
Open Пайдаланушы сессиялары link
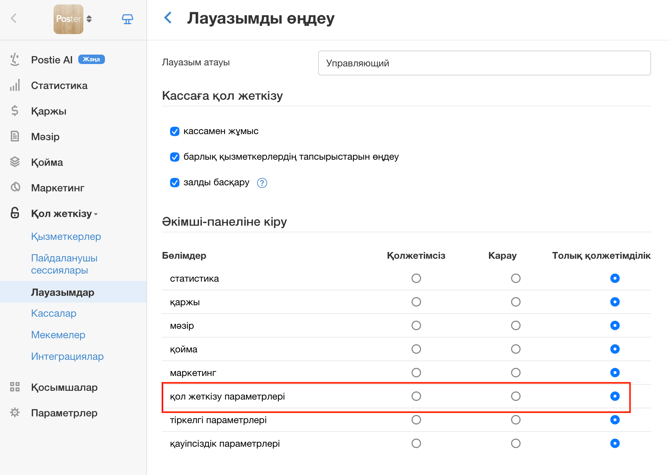point(64,264)
